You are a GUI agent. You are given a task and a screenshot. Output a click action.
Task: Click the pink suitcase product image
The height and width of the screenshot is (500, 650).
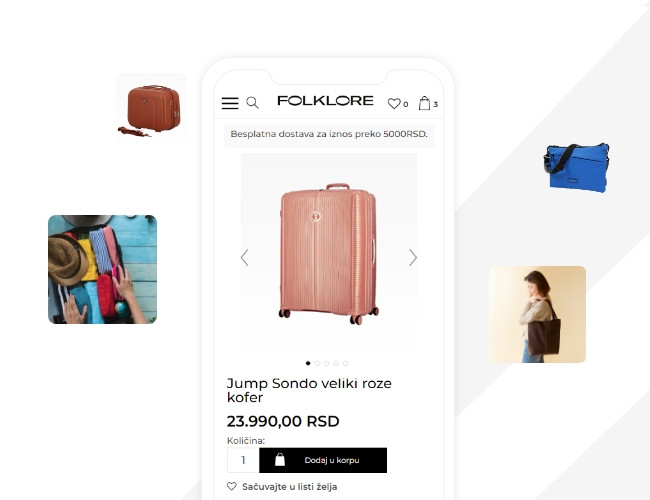(329, 253)
